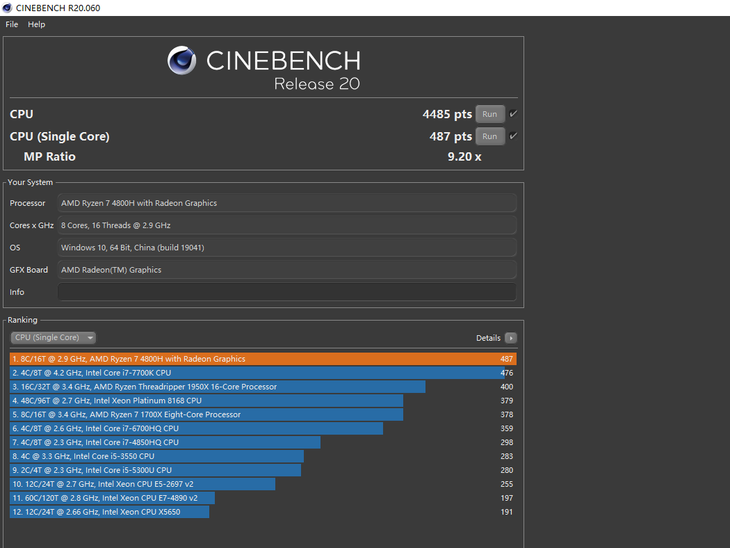Click the Info input field
This screenshot has height=548, width=730.
coord(287,292)
